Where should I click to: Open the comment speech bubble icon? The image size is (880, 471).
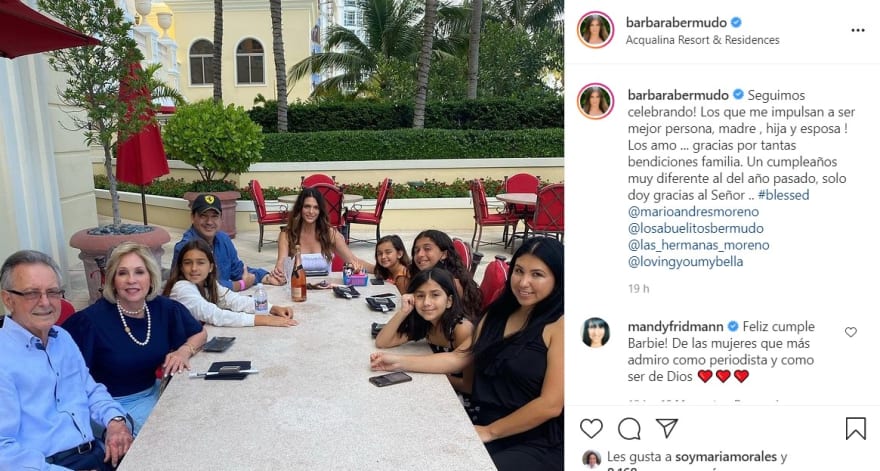click(x=629, y=428)
